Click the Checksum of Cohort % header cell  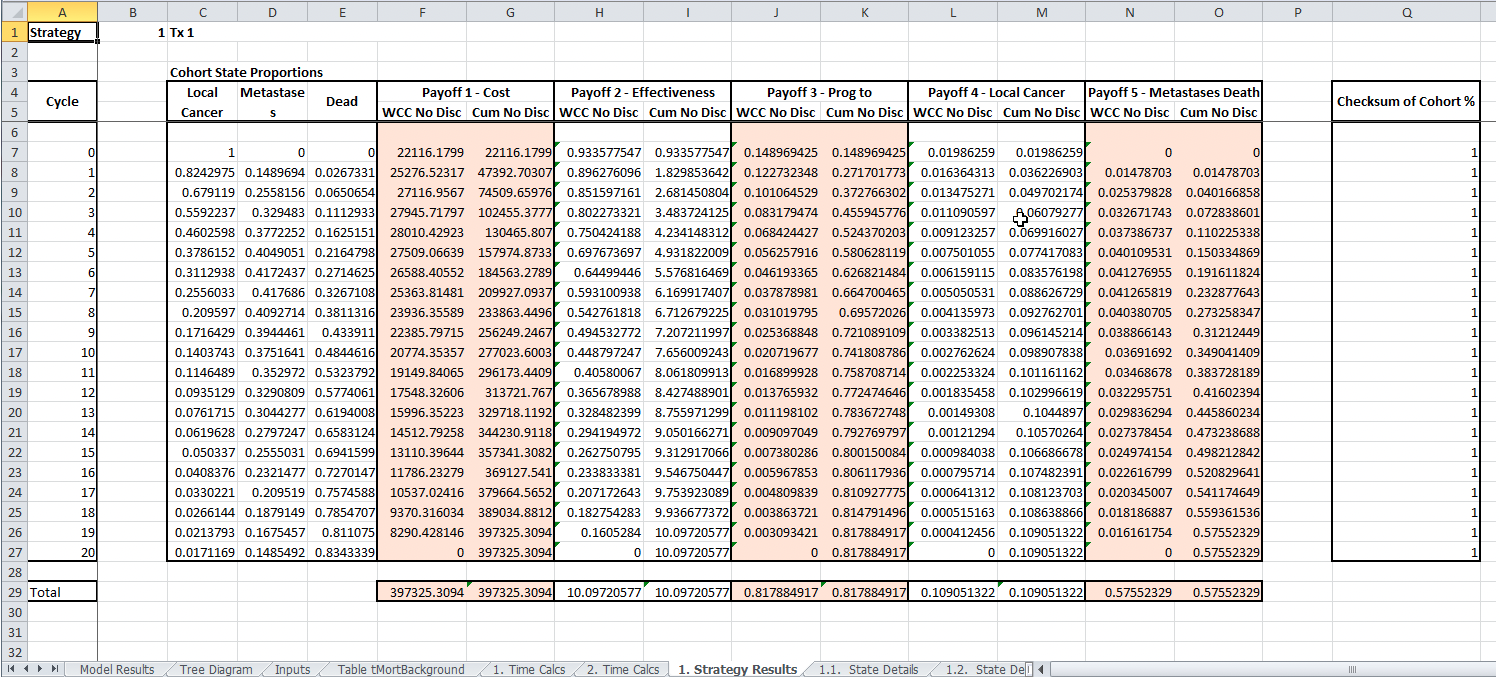click(1405, 100)
